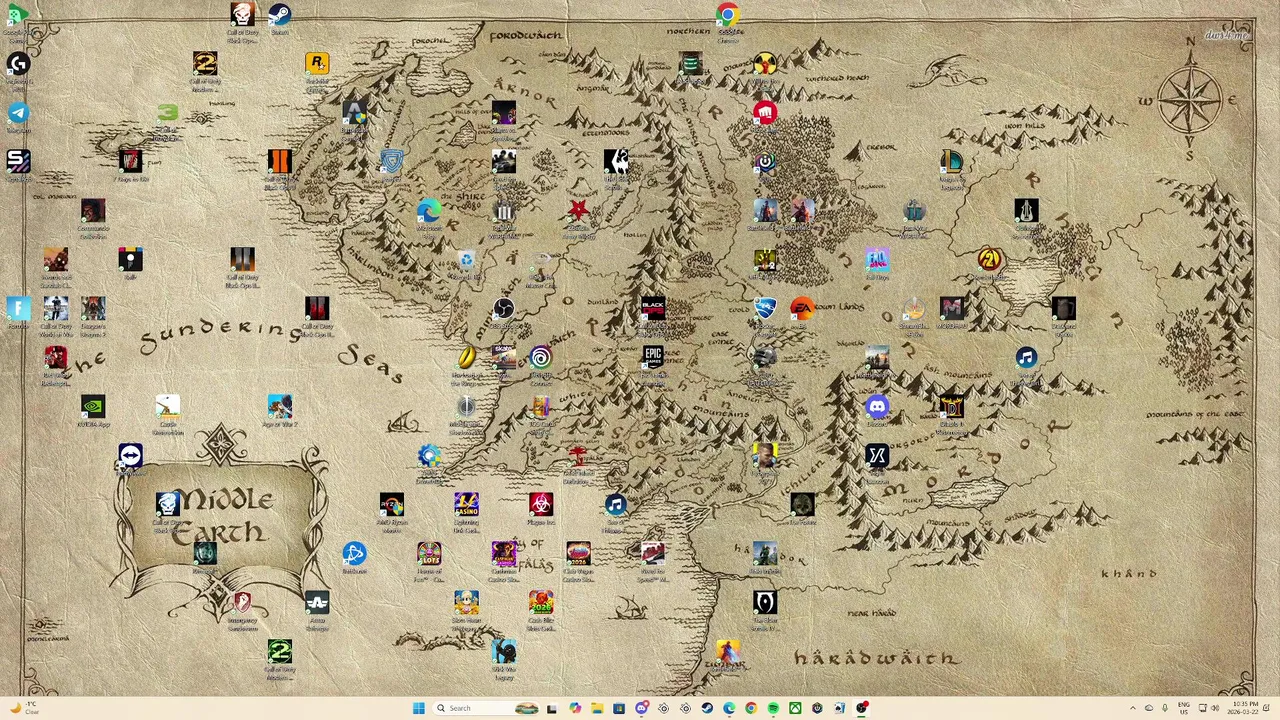Screen dimensions: 1280x720
Task: Select the EA app icon
Action: (802, 308)
